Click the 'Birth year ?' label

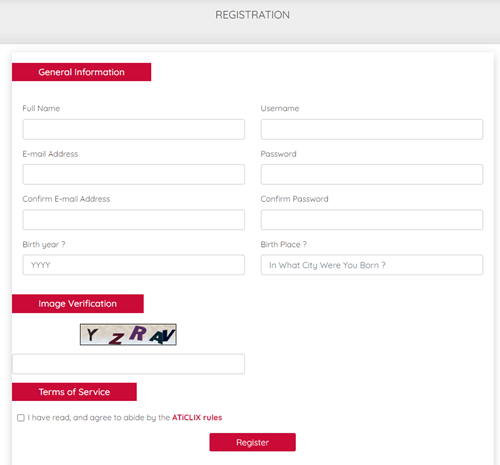tap(44, 245)
